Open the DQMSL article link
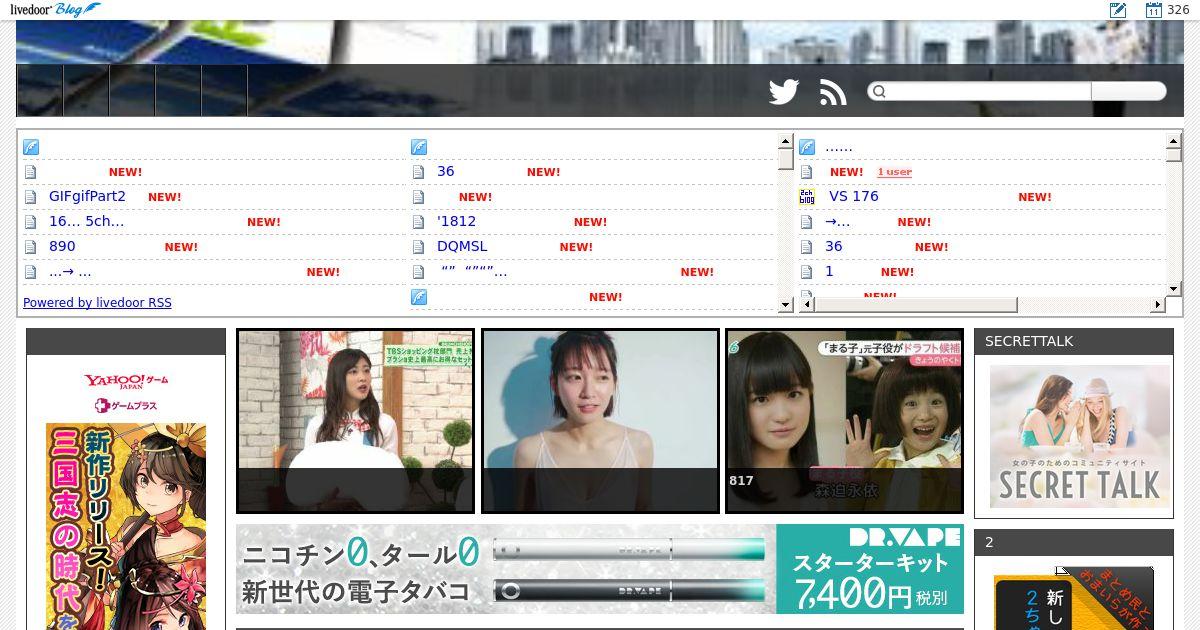The width and height of the screenshot is (1200, 630). click(x=462, y=247)
